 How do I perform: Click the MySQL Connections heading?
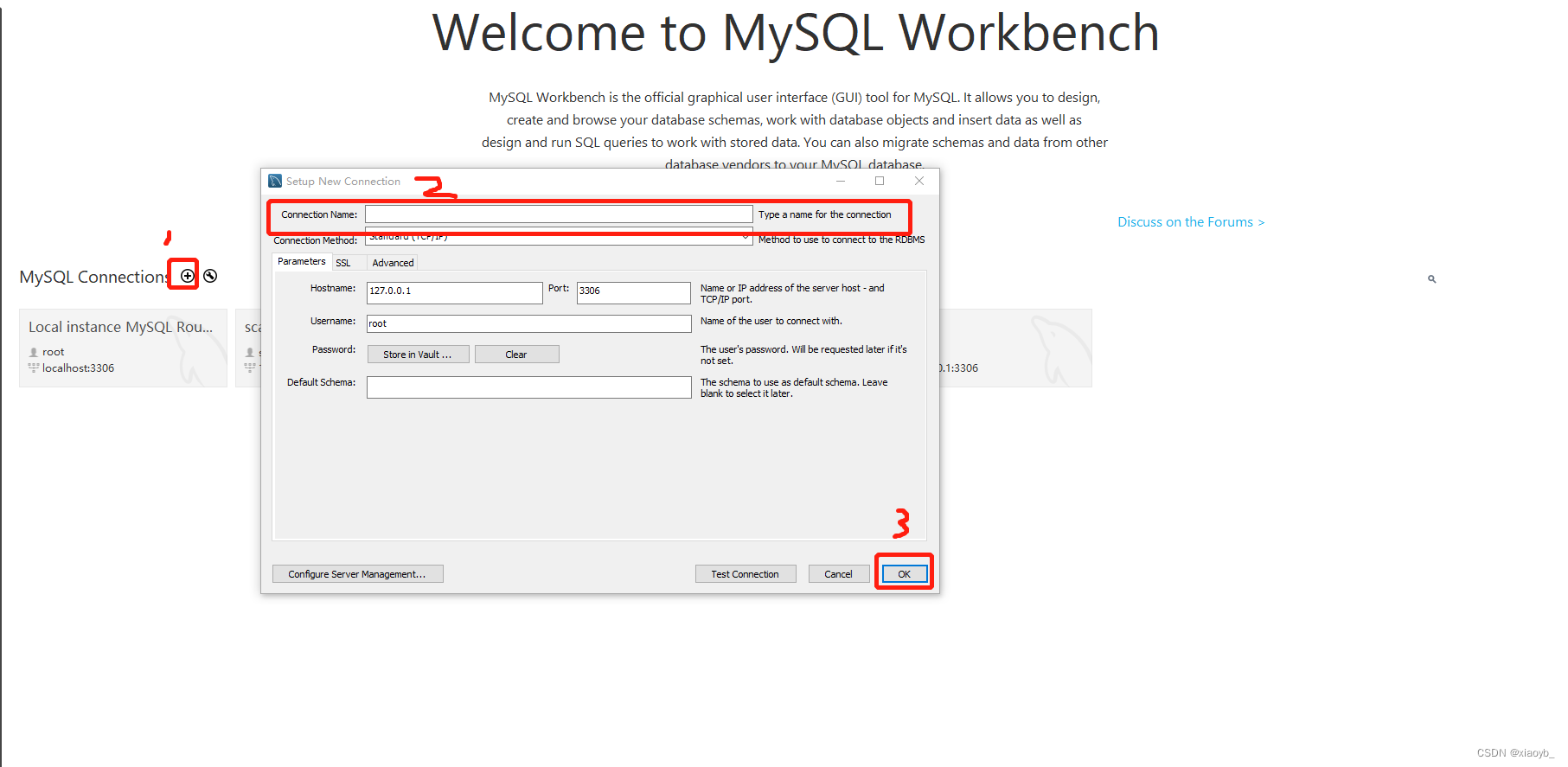pos(94,277)
